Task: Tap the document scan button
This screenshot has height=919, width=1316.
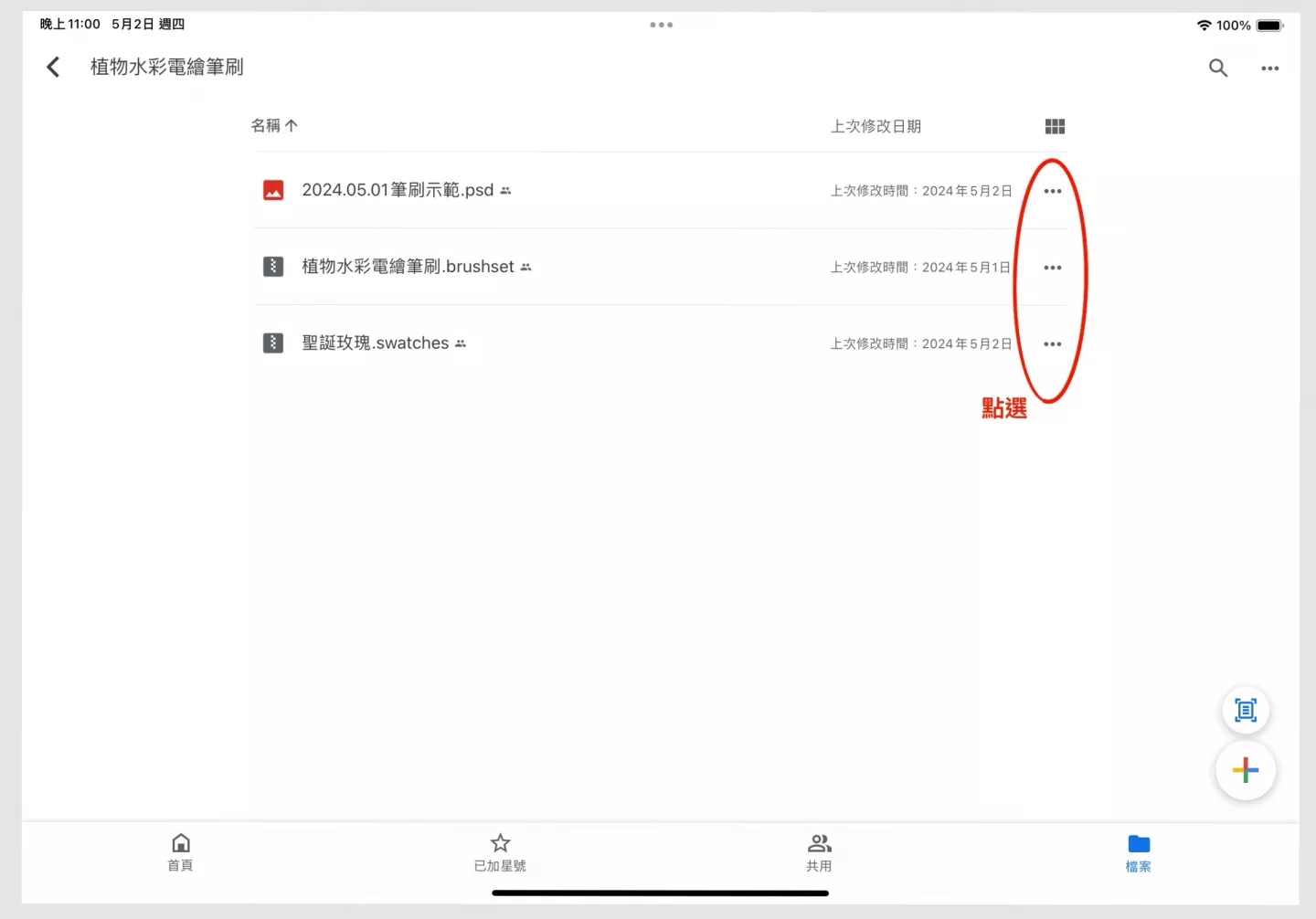Action: click(1245, 710)
